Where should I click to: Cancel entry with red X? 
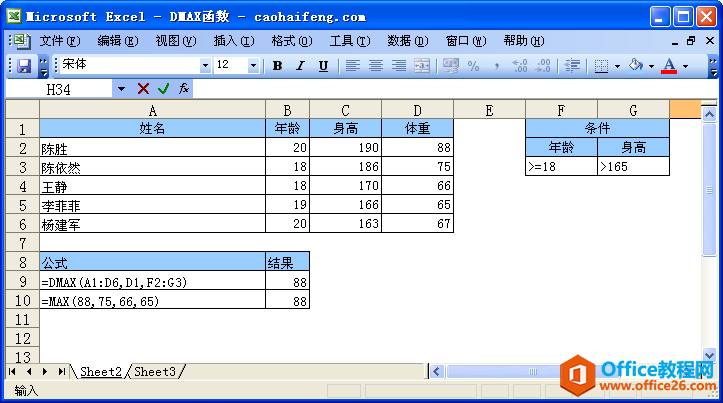(143, 89)
